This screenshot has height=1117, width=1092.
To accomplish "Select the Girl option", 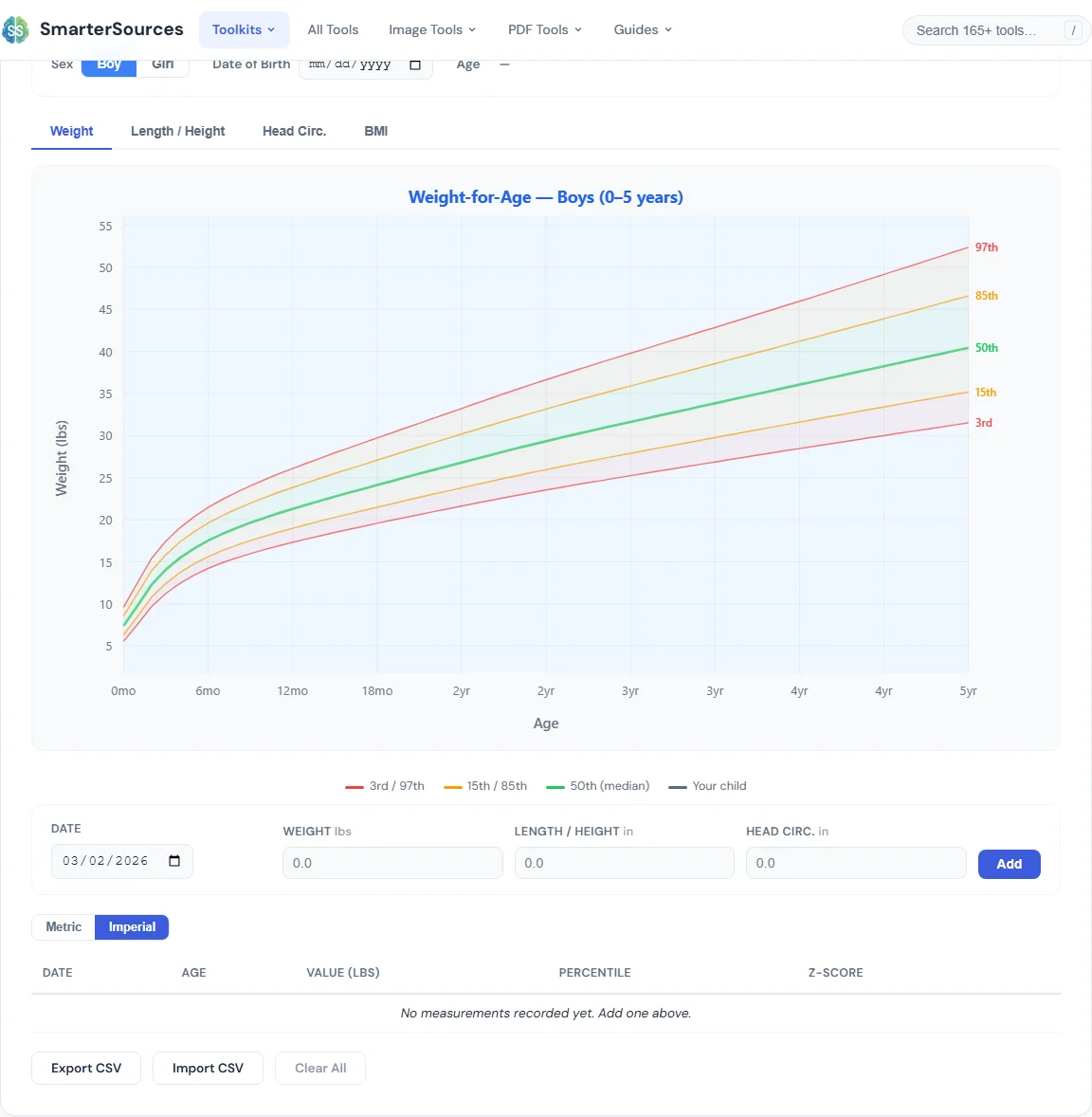I will pos(163,64).
